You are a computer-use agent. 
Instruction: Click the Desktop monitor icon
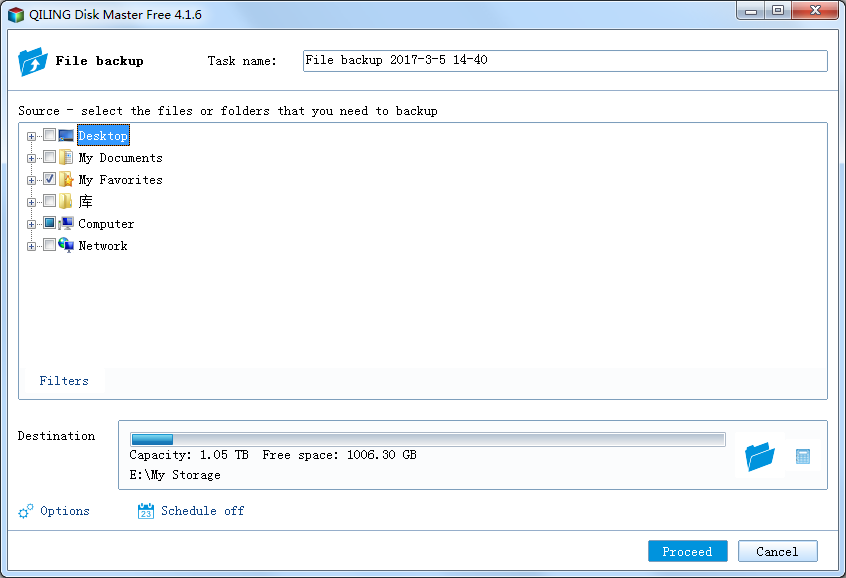66,135
